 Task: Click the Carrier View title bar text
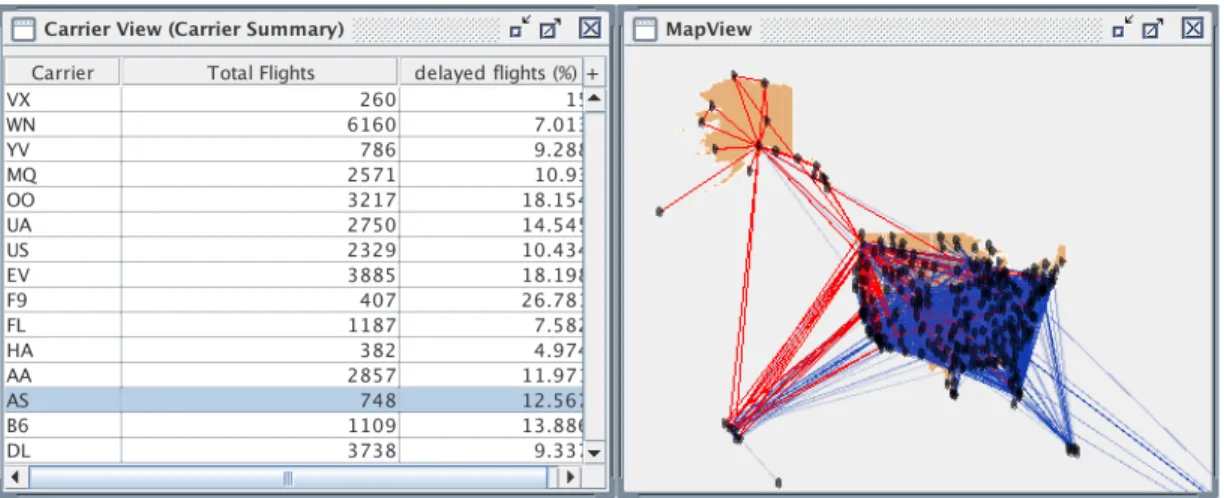[193, 29]
